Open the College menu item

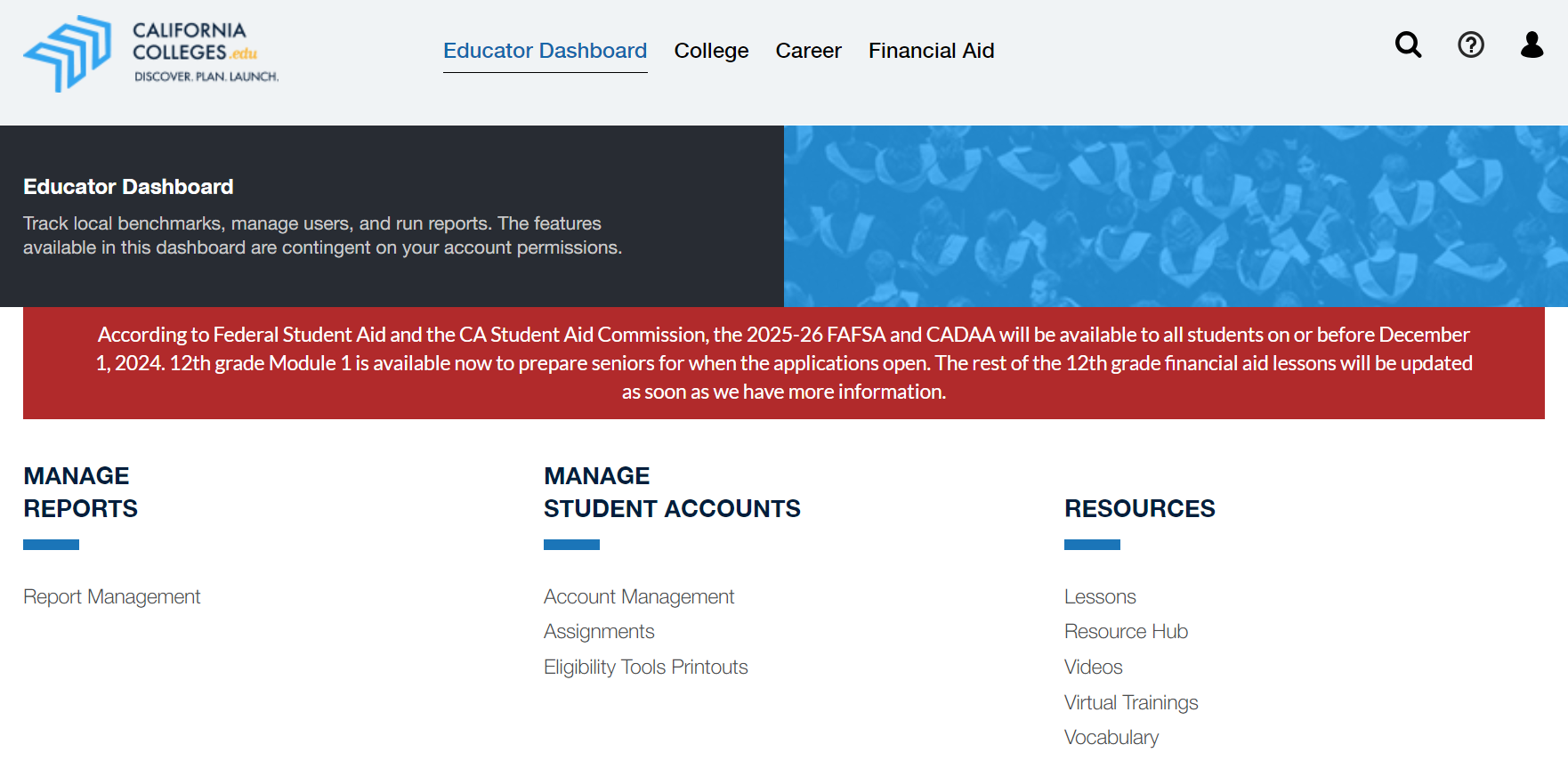click(x=711, y=51)
